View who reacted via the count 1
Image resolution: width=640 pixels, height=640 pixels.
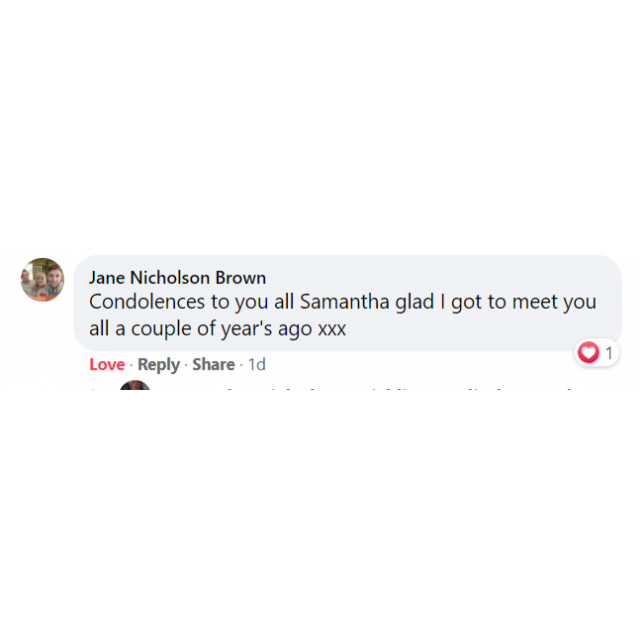(609, 353)
